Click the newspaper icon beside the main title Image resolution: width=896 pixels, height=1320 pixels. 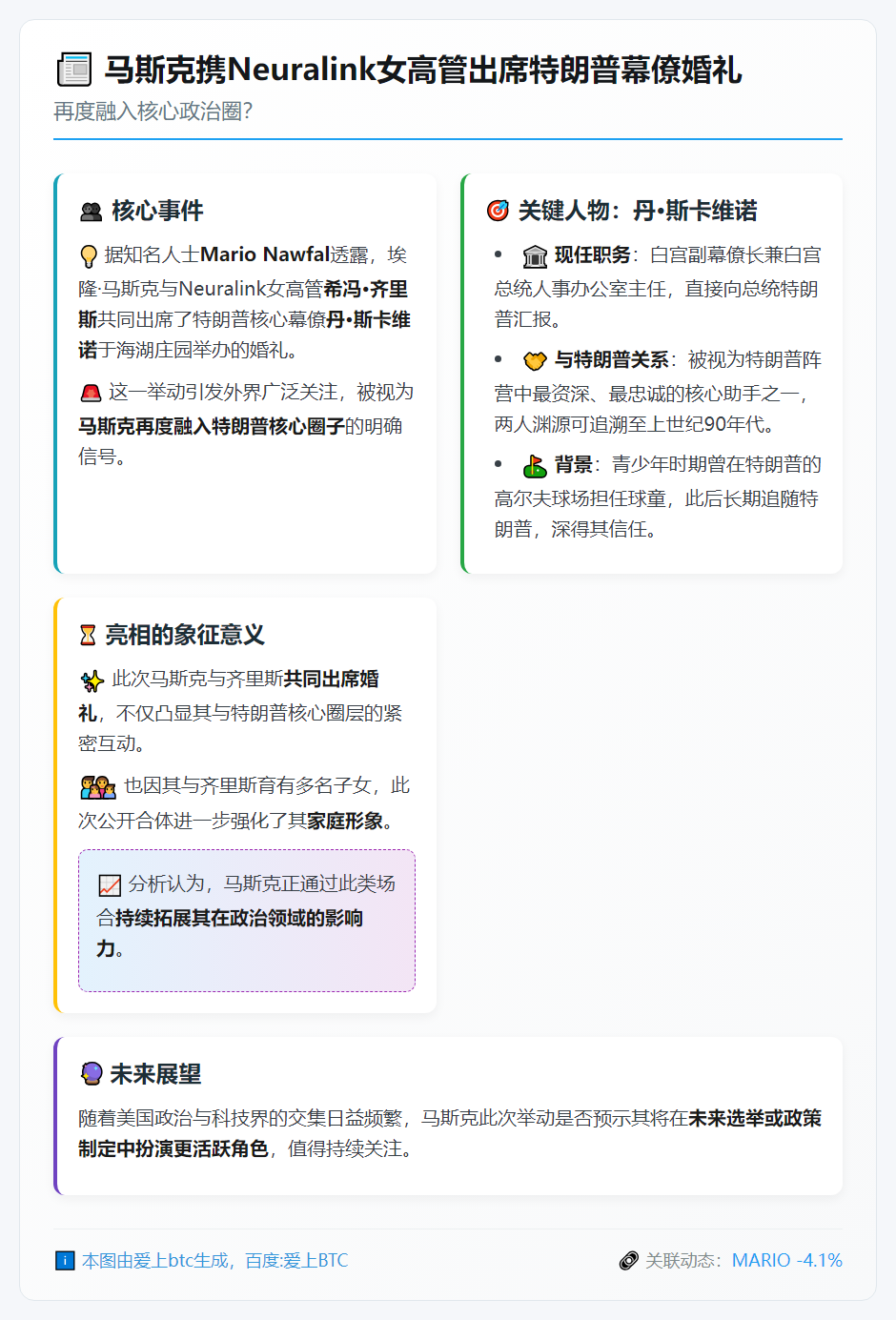74,71
